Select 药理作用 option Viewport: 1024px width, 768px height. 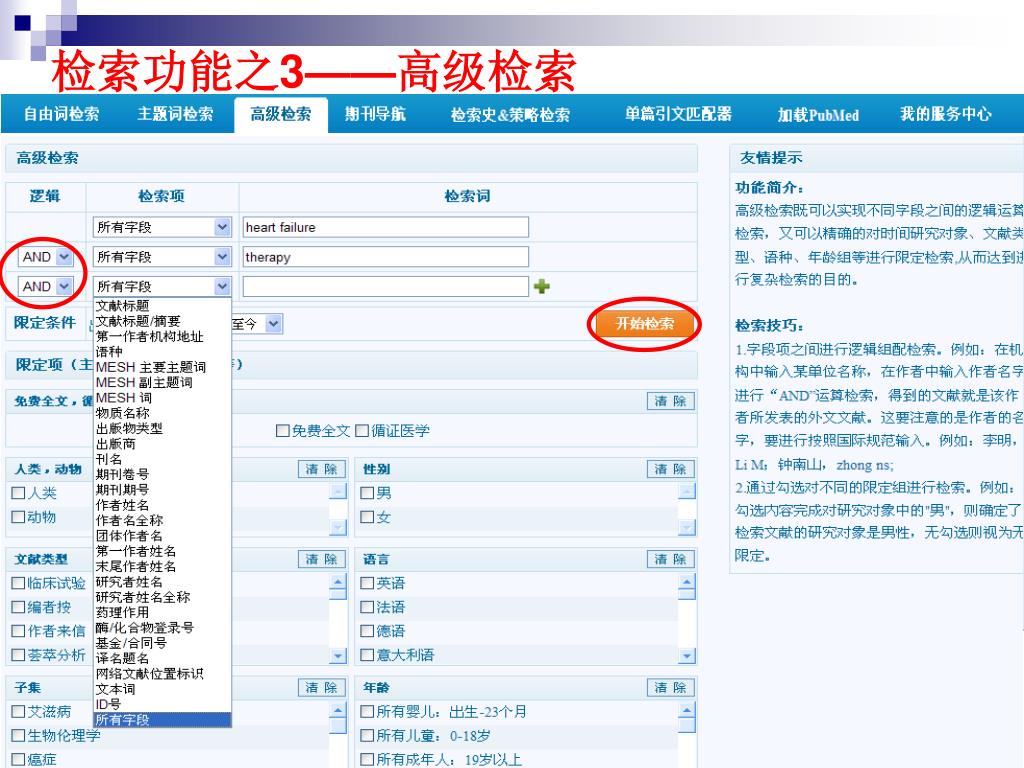tap(162, 613)
